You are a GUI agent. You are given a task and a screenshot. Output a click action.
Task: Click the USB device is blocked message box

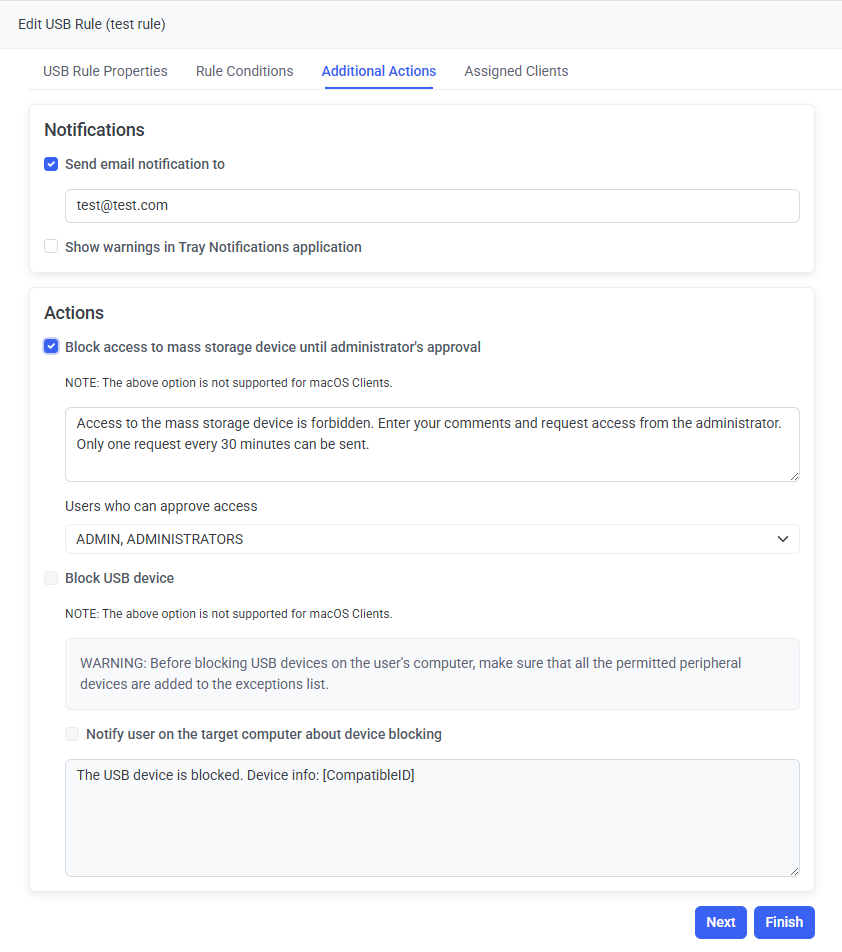pos(432,818)
